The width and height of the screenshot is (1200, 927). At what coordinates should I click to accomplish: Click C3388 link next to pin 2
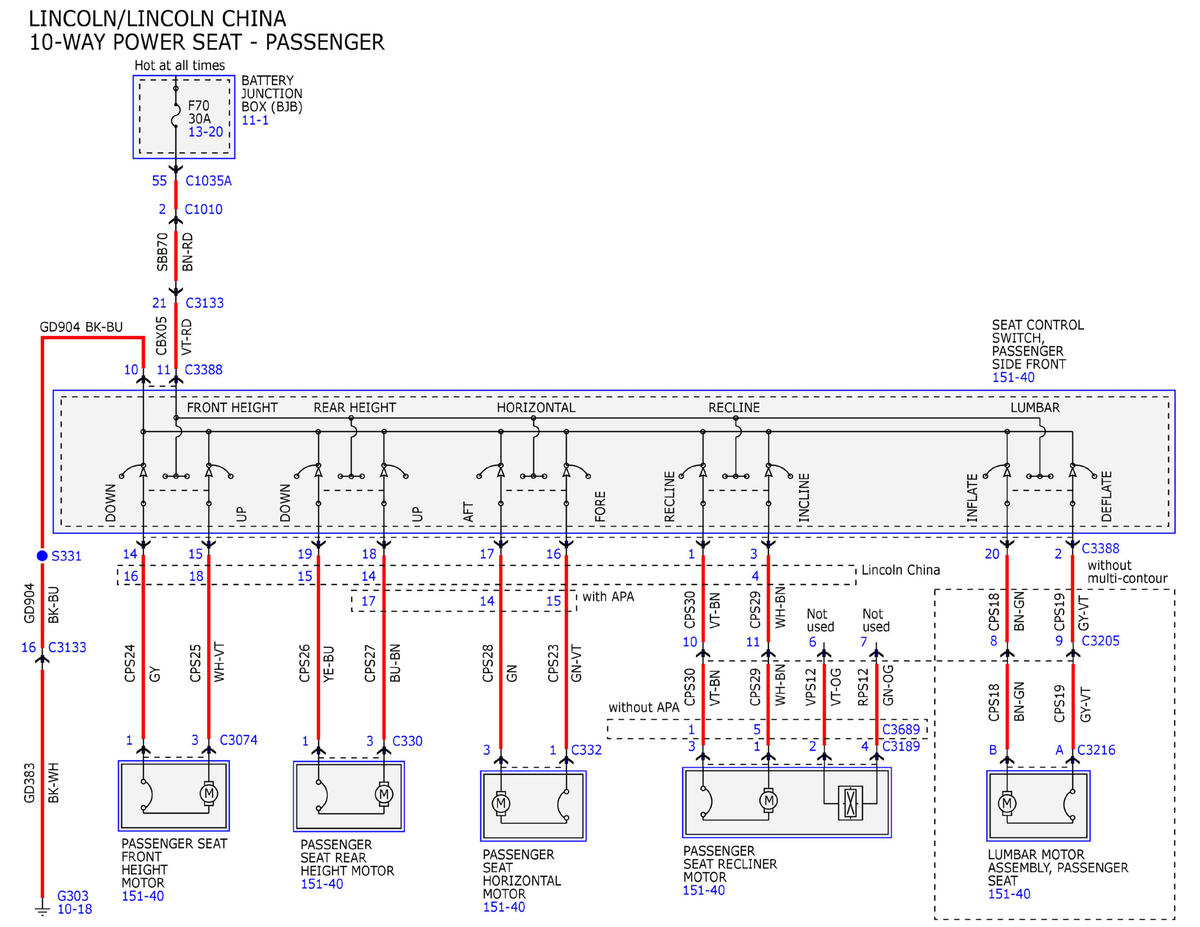pyautogui.click(x=1099, y=547)
